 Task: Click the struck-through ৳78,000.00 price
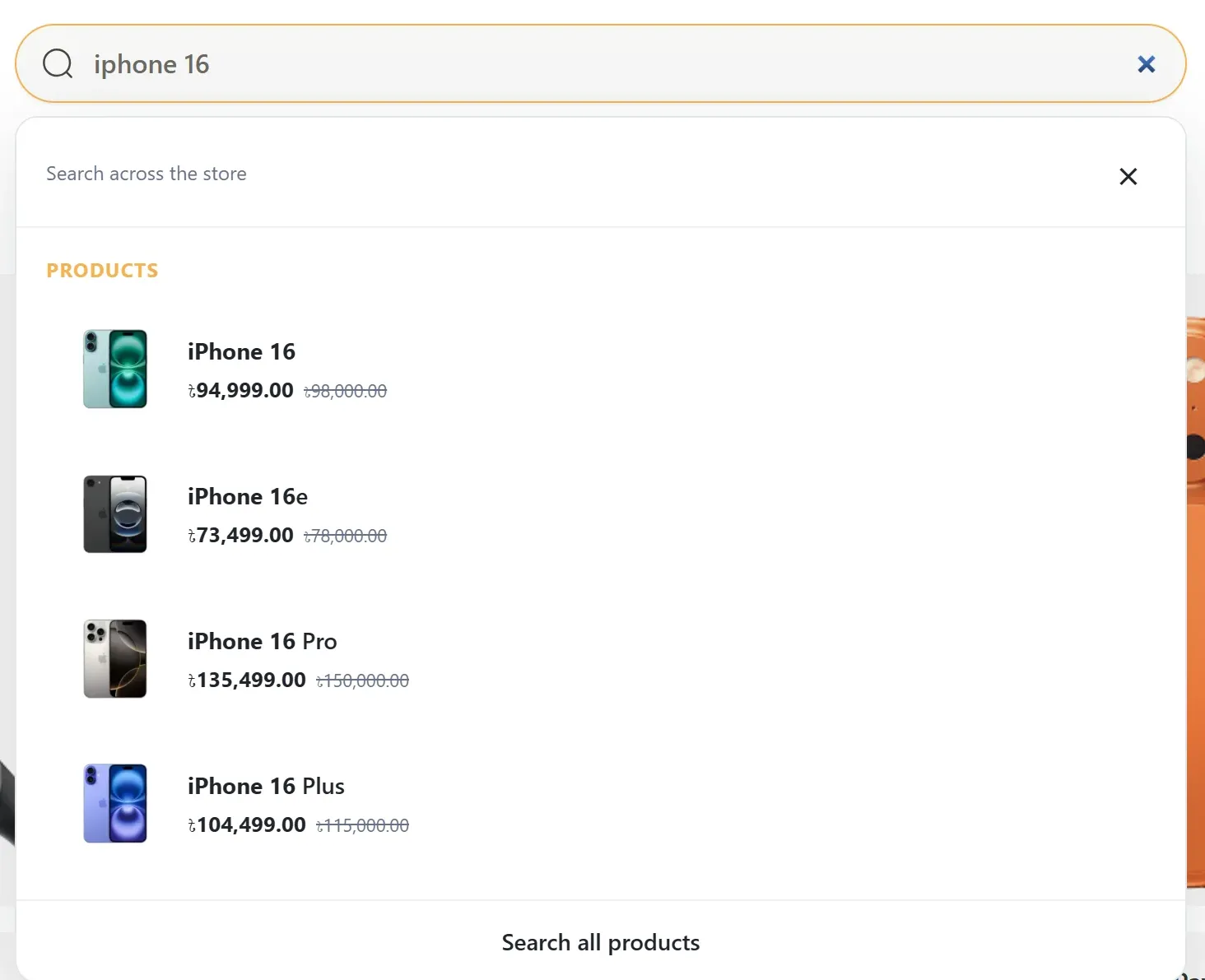tap(346, 536)
